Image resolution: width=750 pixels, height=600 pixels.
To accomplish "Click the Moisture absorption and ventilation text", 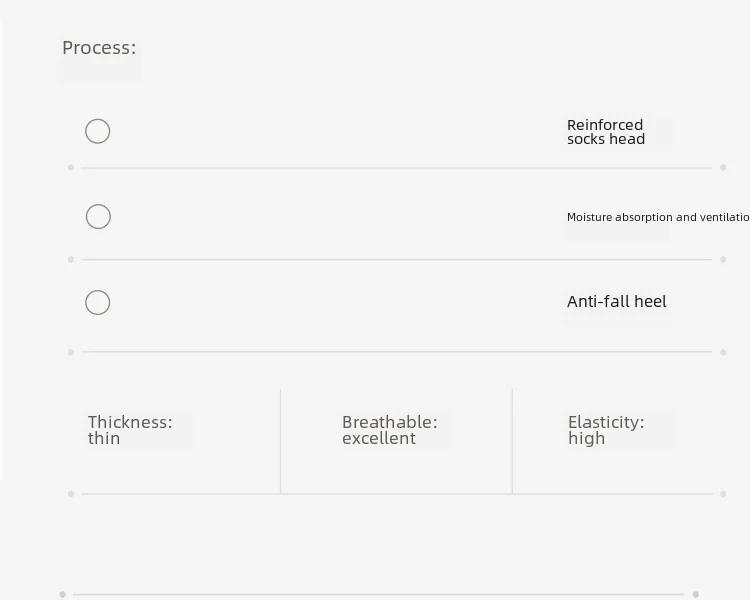I will (x=658, y=217).
